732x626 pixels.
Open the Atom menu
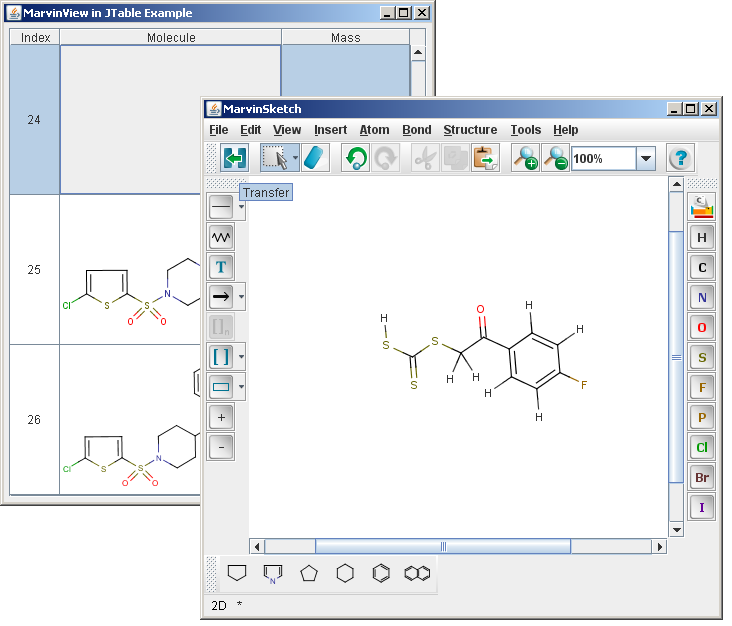click(374, 130)
